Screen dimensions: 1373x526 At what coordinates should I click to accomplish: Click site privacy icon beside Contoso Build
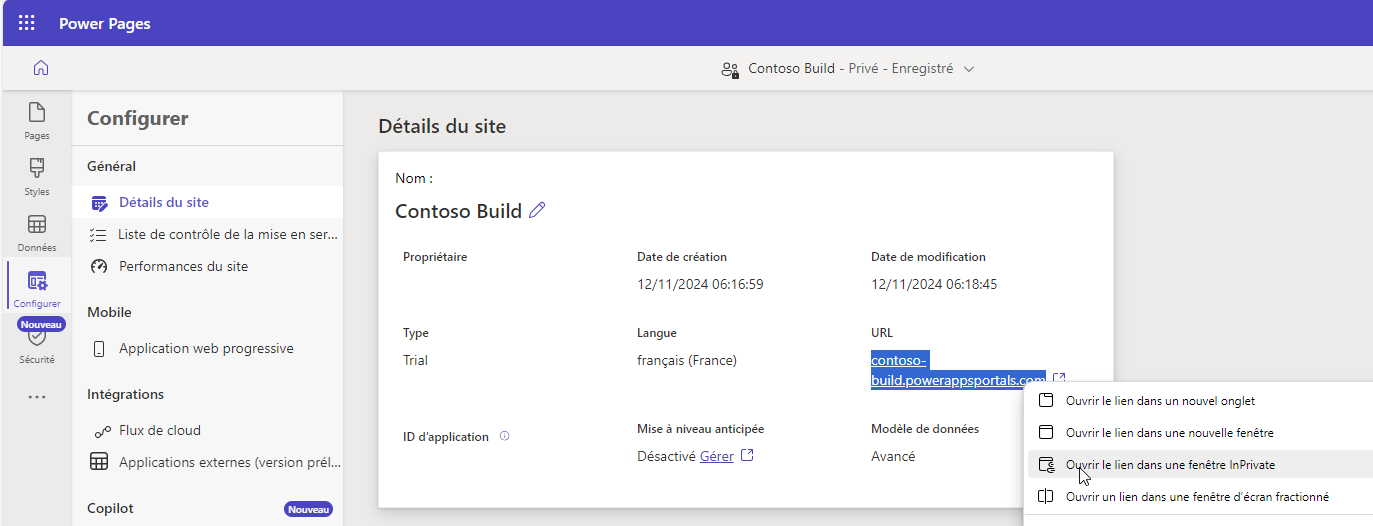point(730,70)
